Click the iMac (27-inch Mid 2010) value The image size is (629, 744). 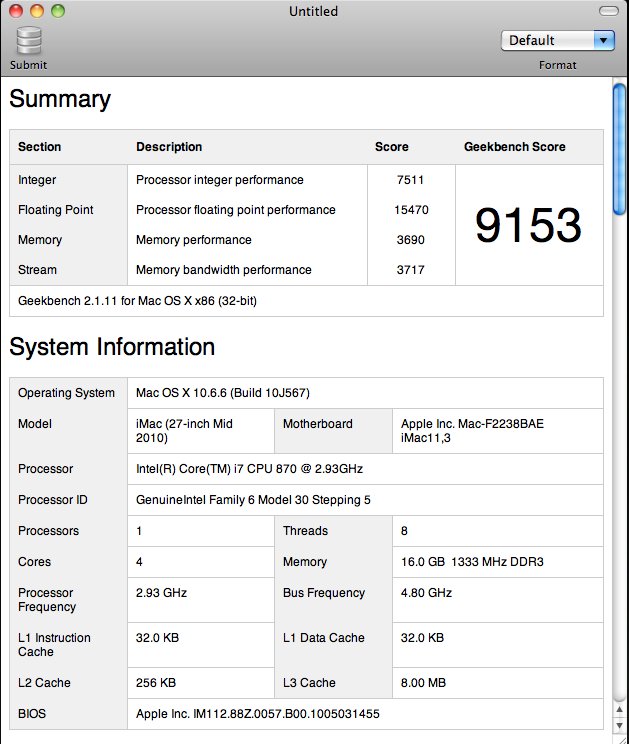tap(184, 430)
